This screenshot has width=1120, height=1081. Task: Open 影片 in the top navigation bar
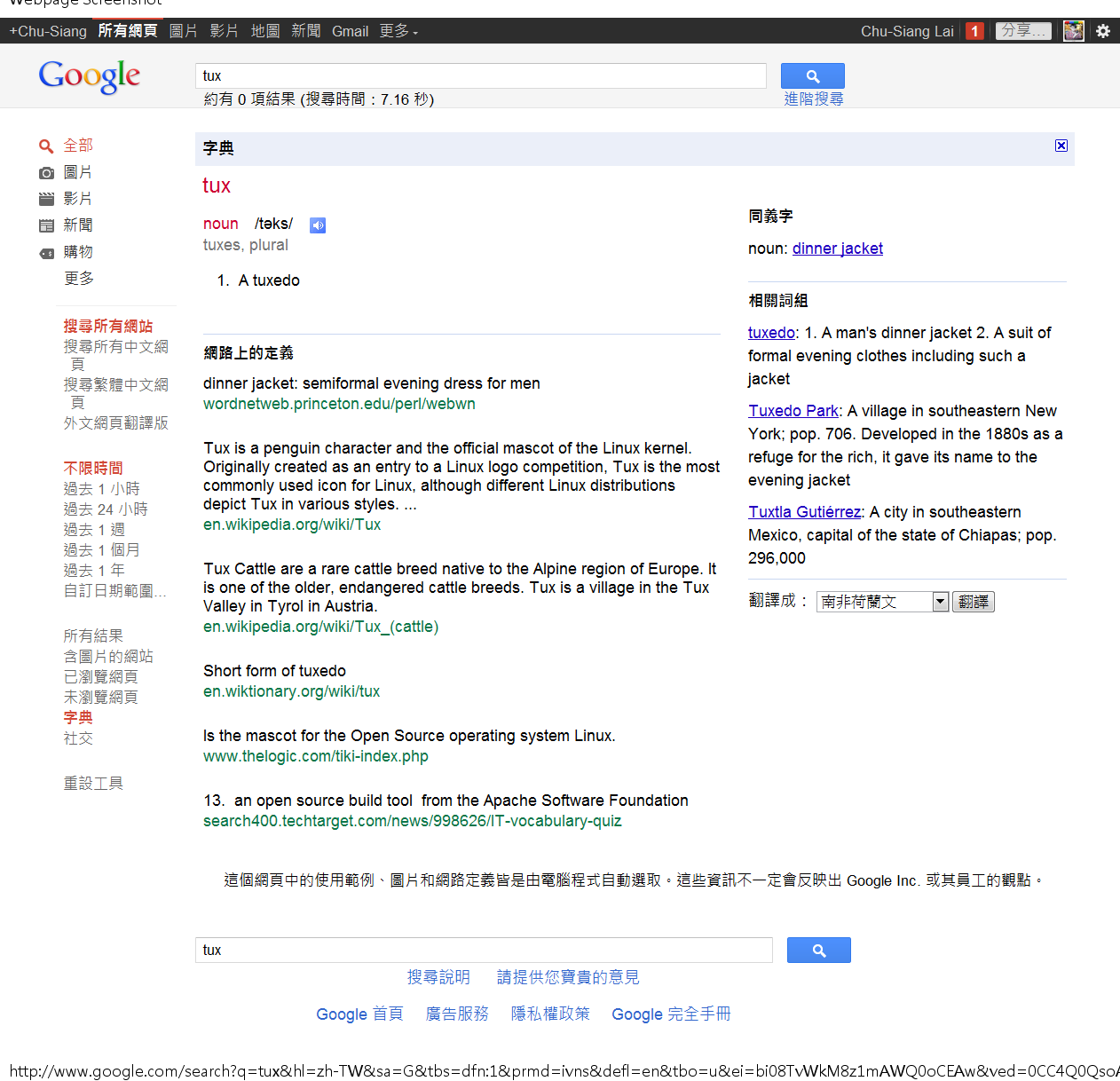pos(225,31)
